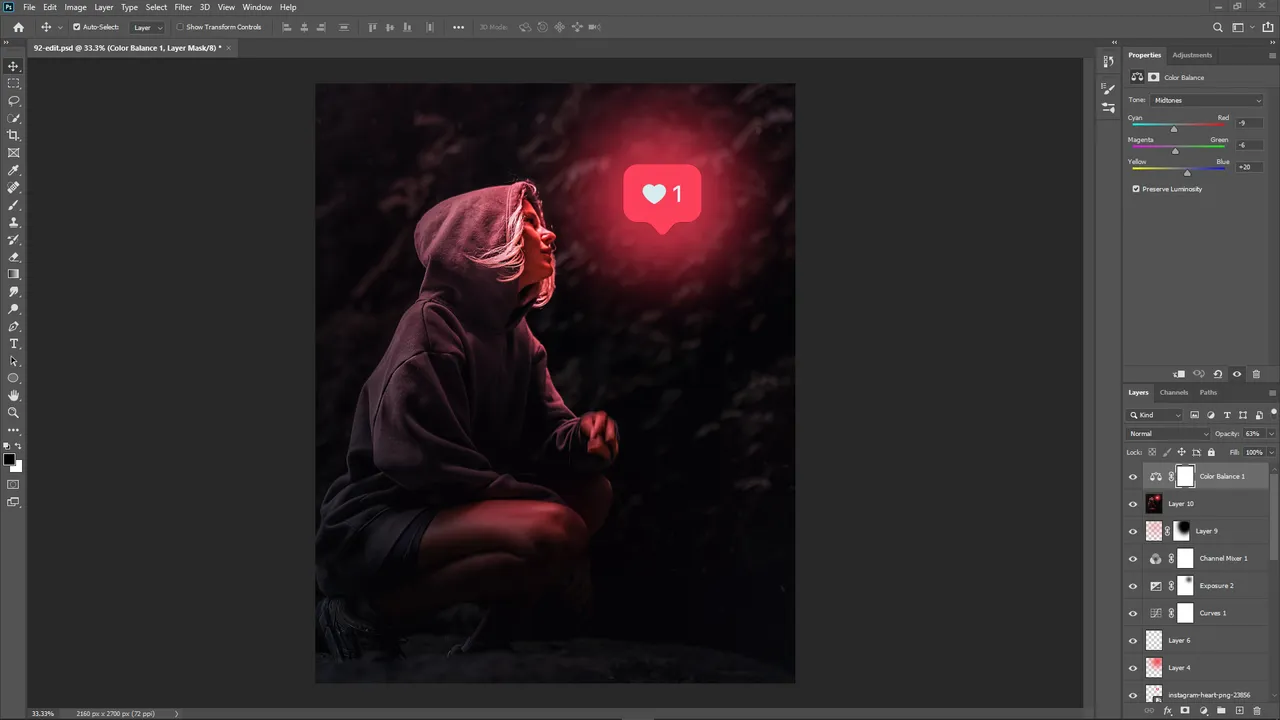Open the File menu
This screenshot has width=1280, height=720.
tap(29, 7)
